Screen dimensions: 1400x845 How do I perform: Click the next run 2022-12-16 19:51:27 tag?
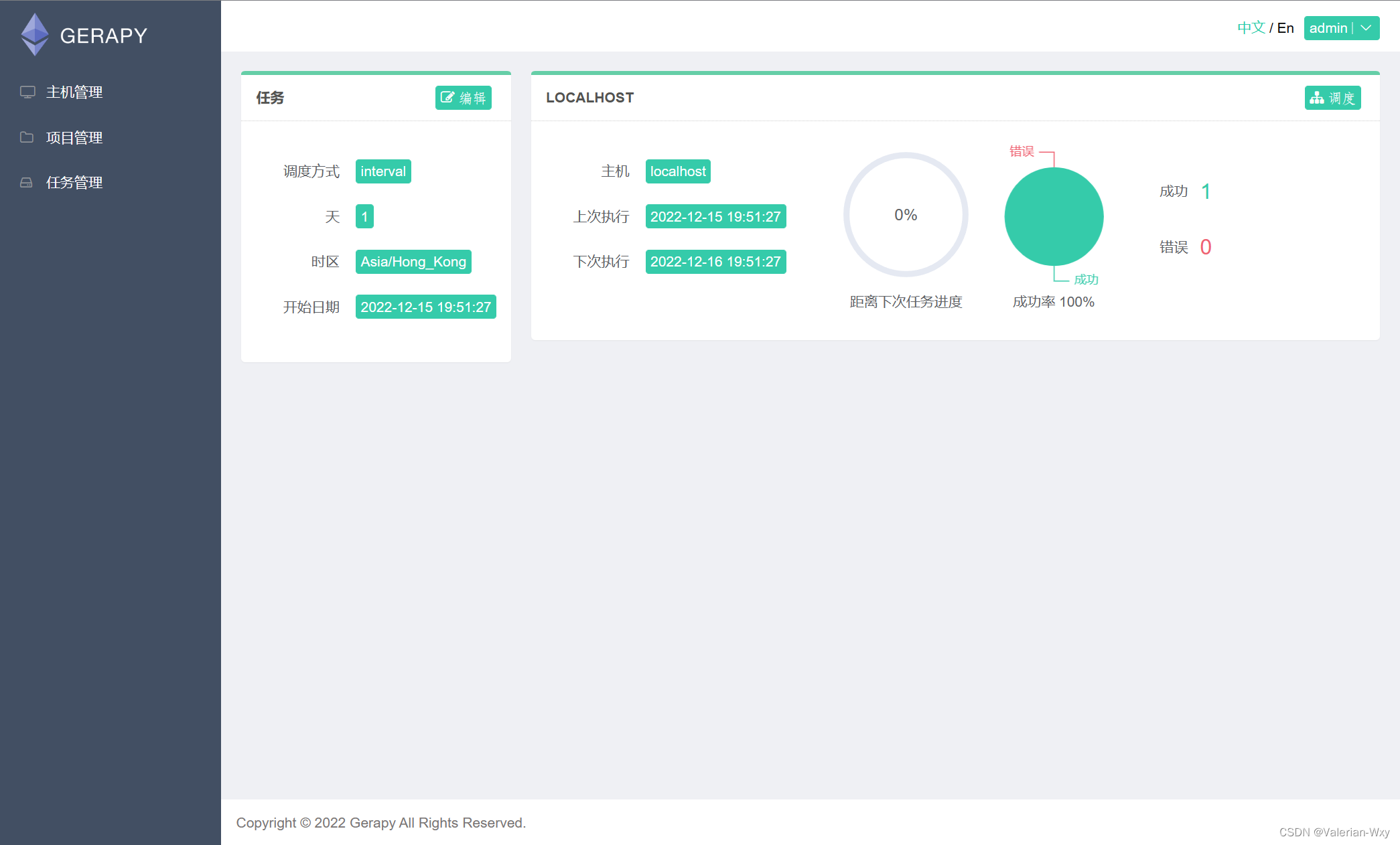pos(715,262)
